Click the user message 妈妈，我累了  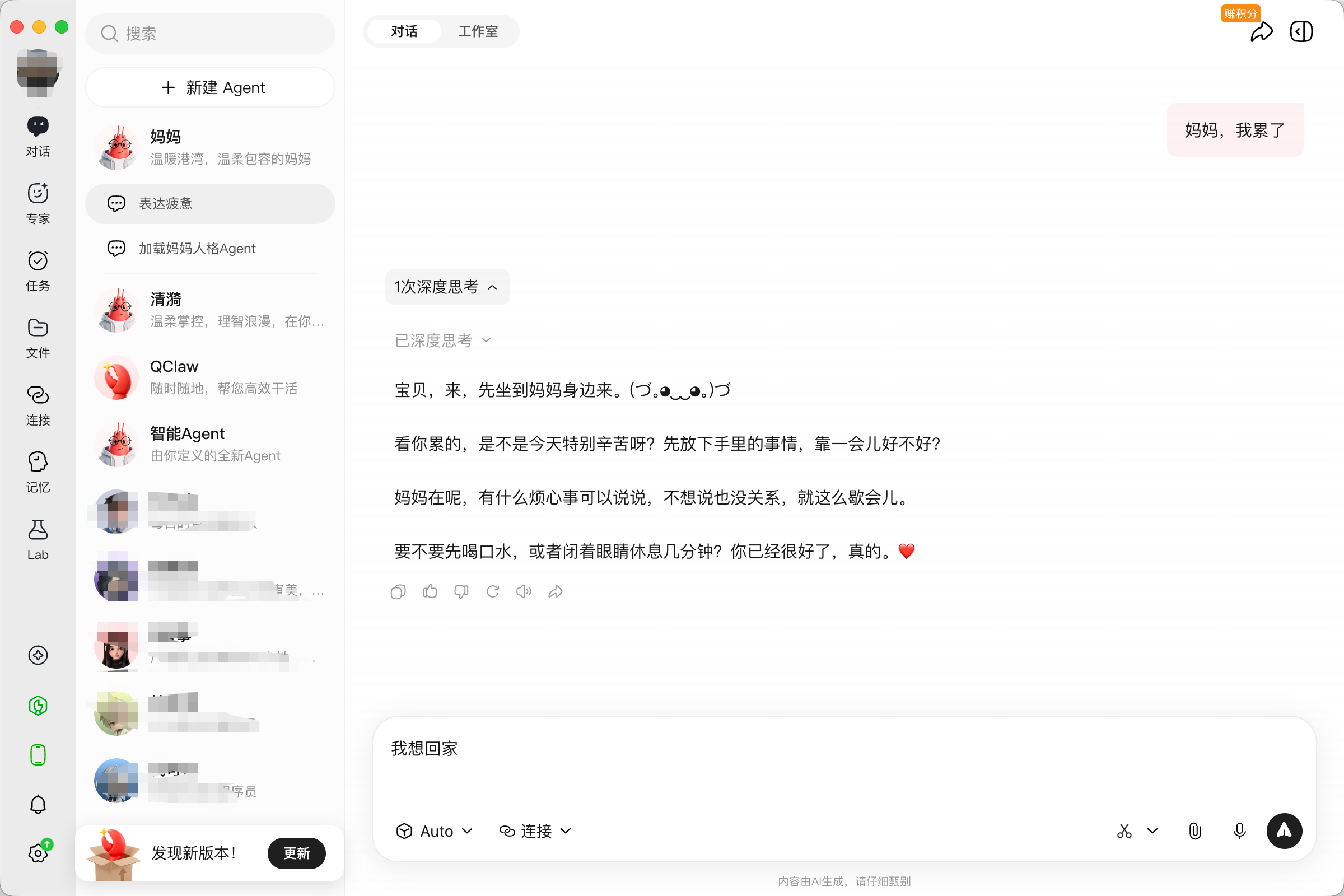1235,130
